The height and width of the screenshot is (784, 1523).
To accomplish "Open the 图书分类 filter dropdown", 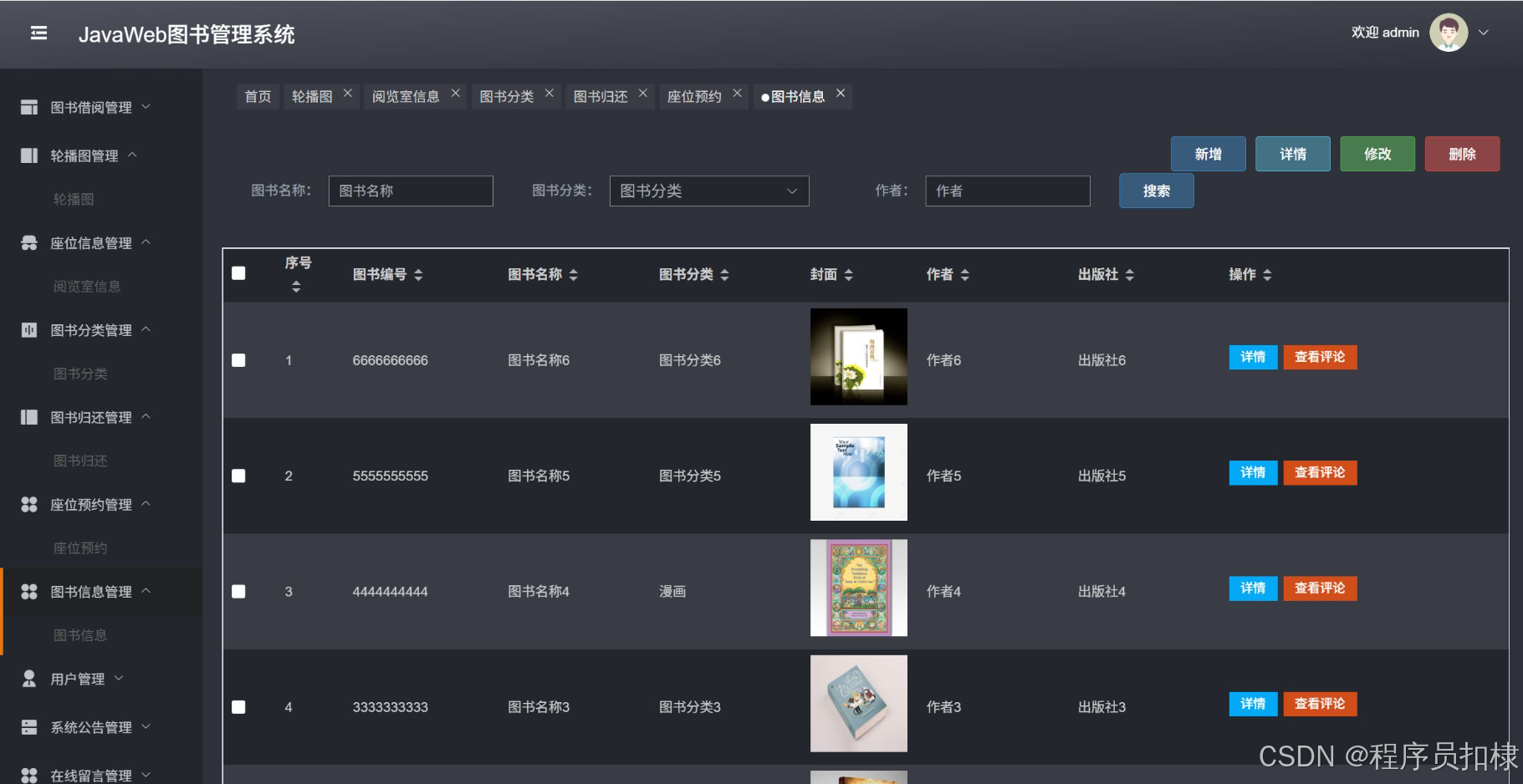I will [709, 191].
